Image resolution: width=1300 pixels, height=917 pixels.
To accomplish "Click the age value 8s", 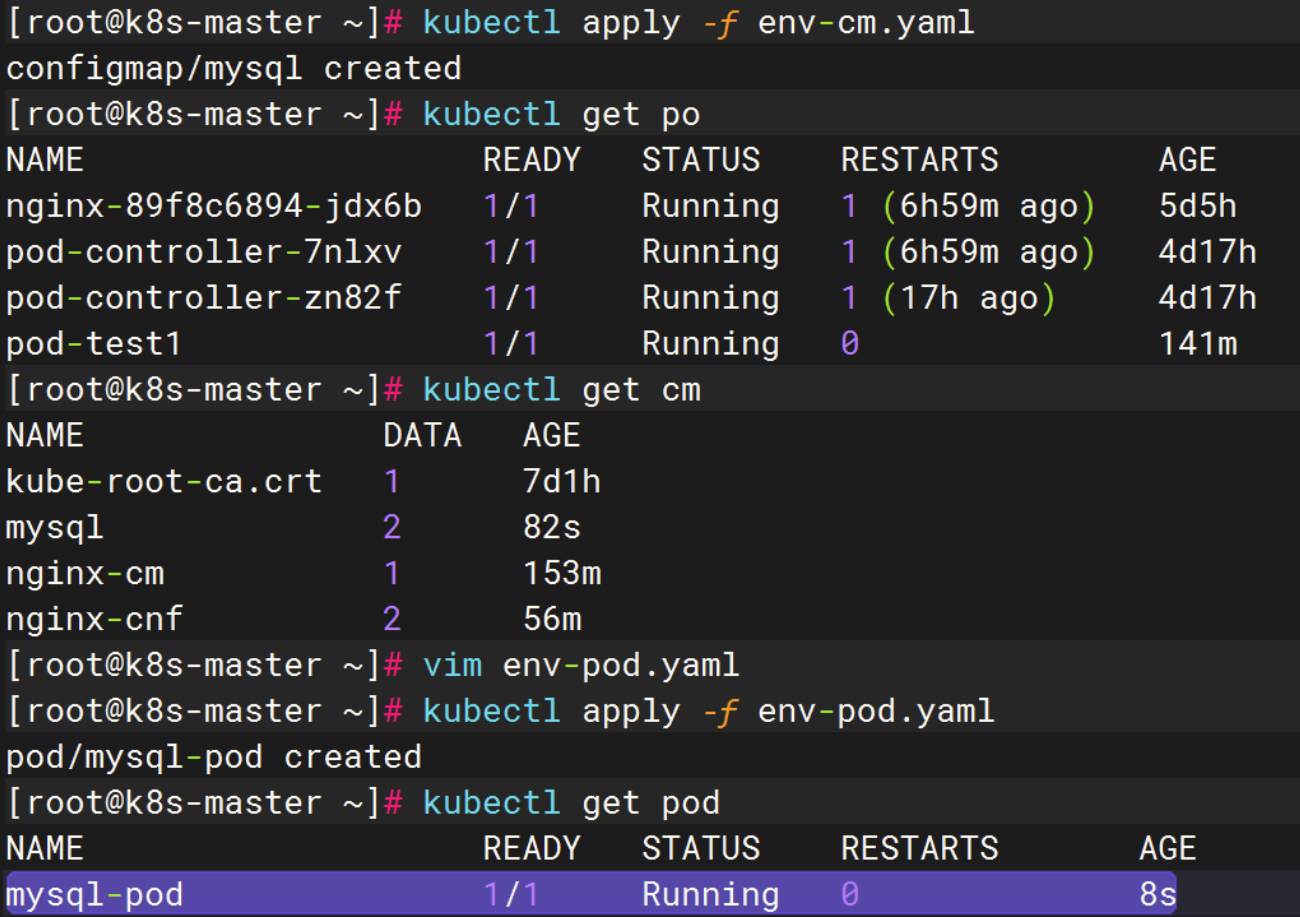I will 1158,894.
